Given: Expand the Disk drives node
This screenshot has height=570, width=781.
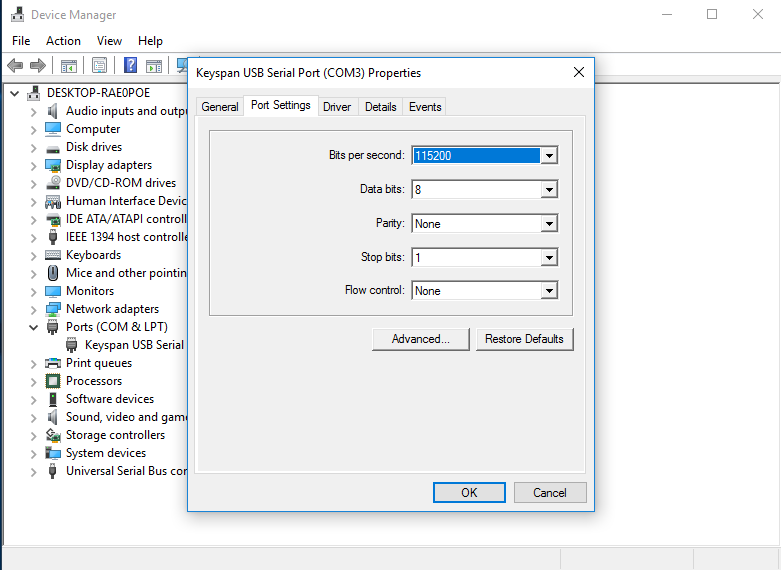Looking at the screenshot, I should click(x=34, y=147).
